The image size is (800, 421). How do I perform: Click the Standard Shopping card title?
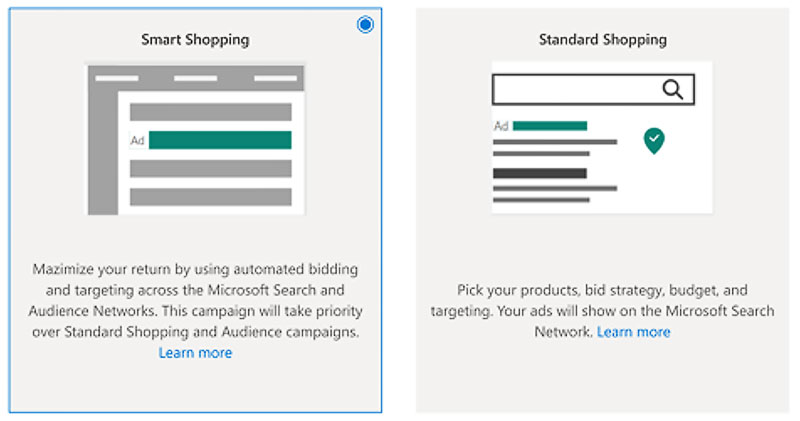pyautogui.click(x=603, y=40)
